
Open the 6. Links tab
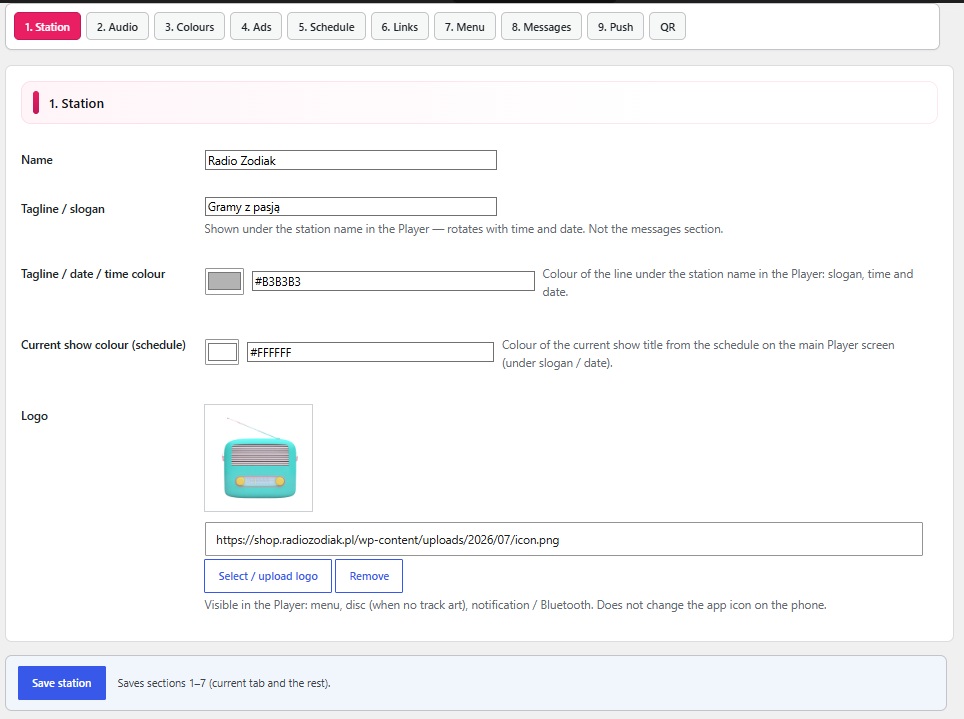[x=400, y=27]
